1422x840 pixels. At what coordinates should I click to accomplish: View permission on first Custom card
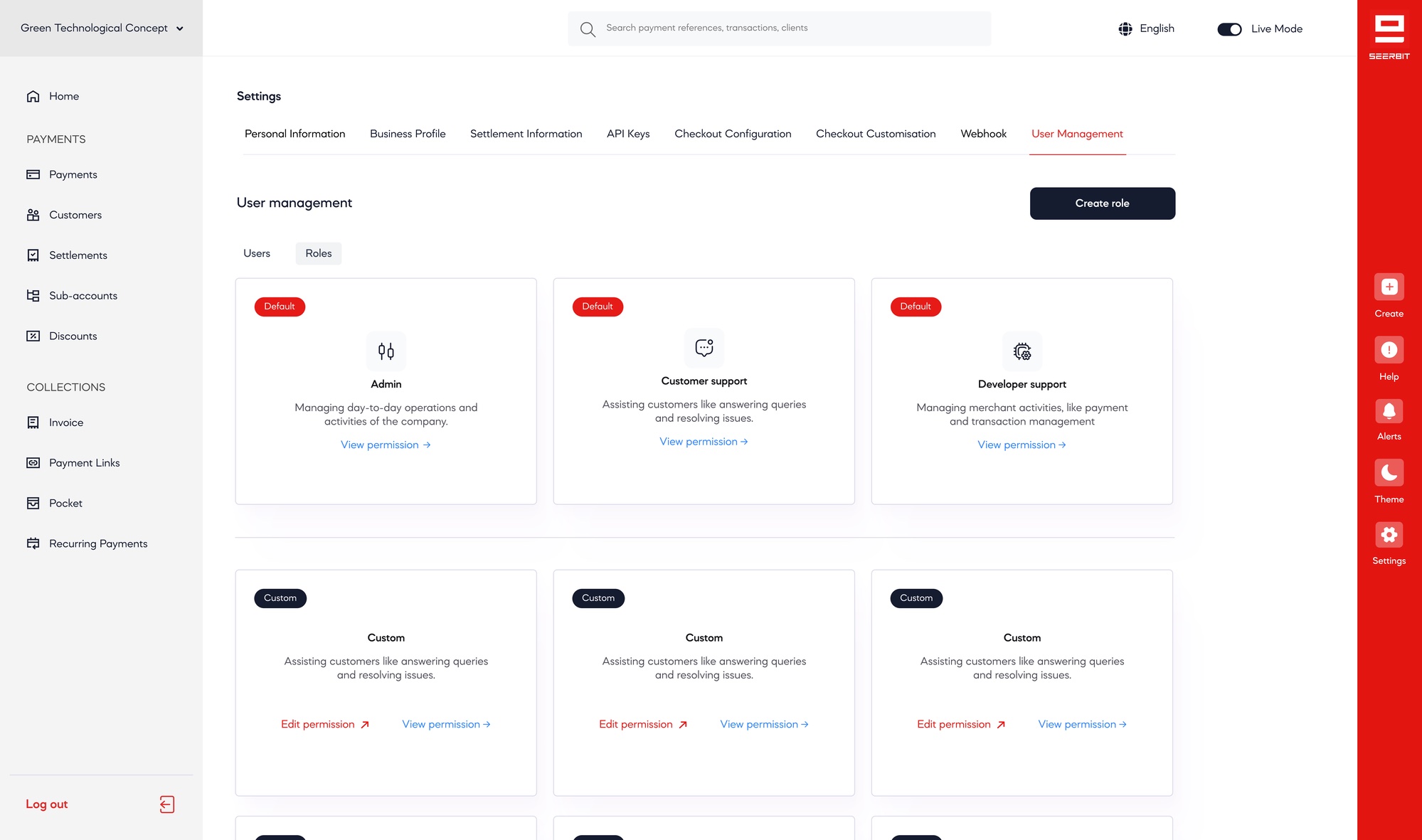446,724
